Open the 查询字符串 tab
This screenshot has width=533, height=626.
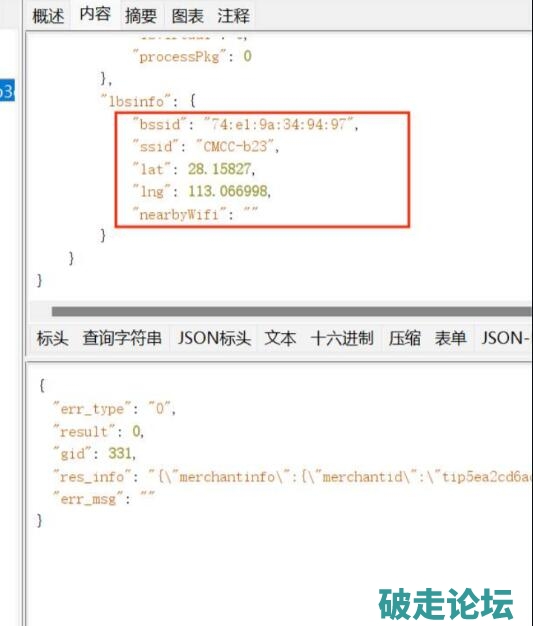point(122,338)
